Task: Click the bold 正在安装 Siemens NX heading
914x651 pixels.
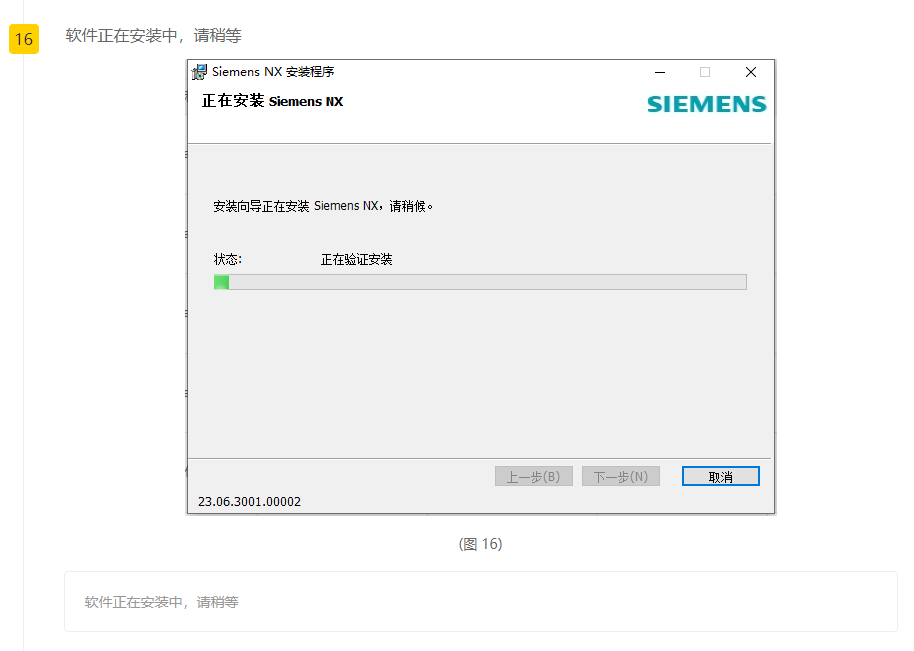Action: point(272,101)
